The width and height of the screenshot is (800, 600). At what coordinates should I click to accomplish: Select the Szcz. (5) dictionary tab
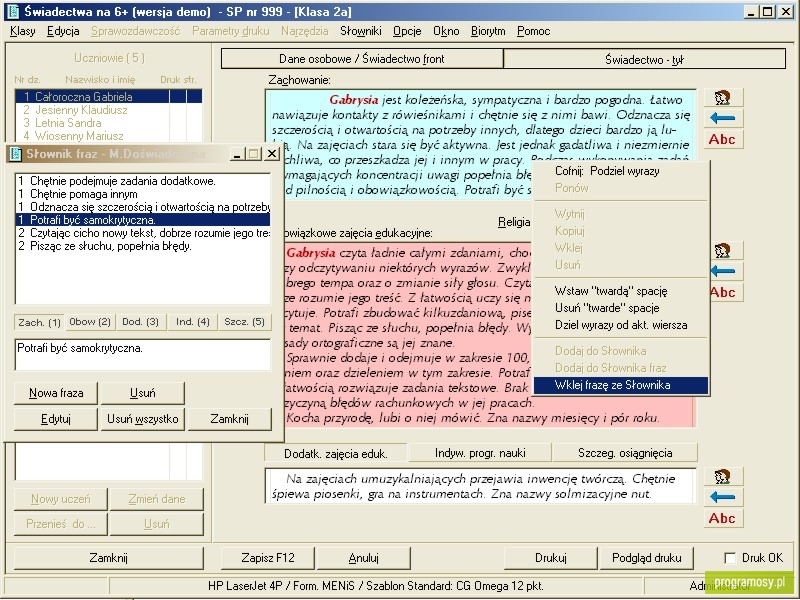244,322
